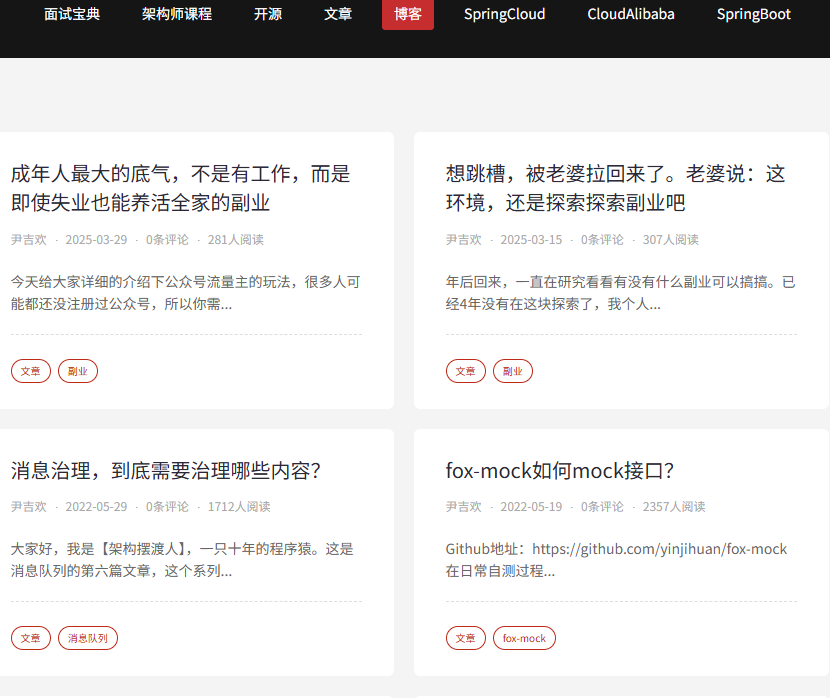Click excerpt 大家好，我是【架构摆渡人】
Screen dimensions: 830x698
point(182,560)
